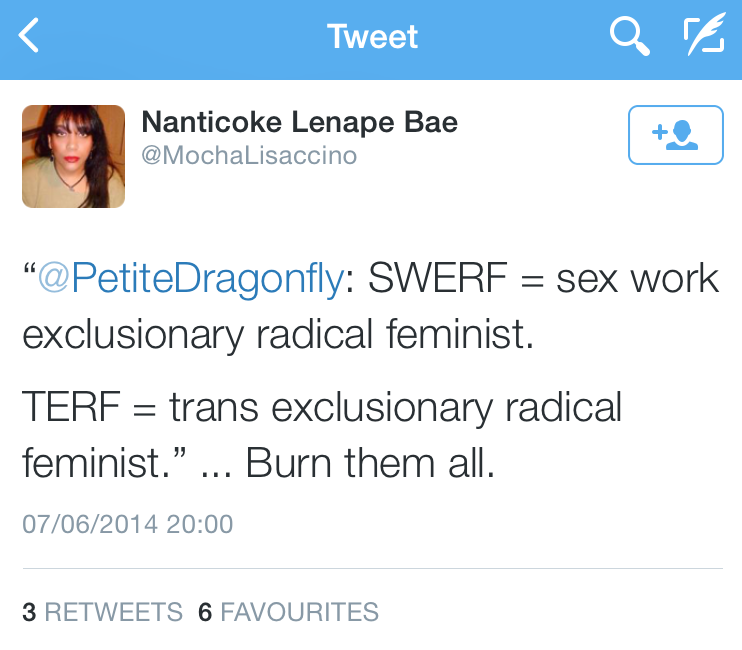Tap the Tweet title in header
This screenshot has width=742, height=650.
tap(372, 38)
